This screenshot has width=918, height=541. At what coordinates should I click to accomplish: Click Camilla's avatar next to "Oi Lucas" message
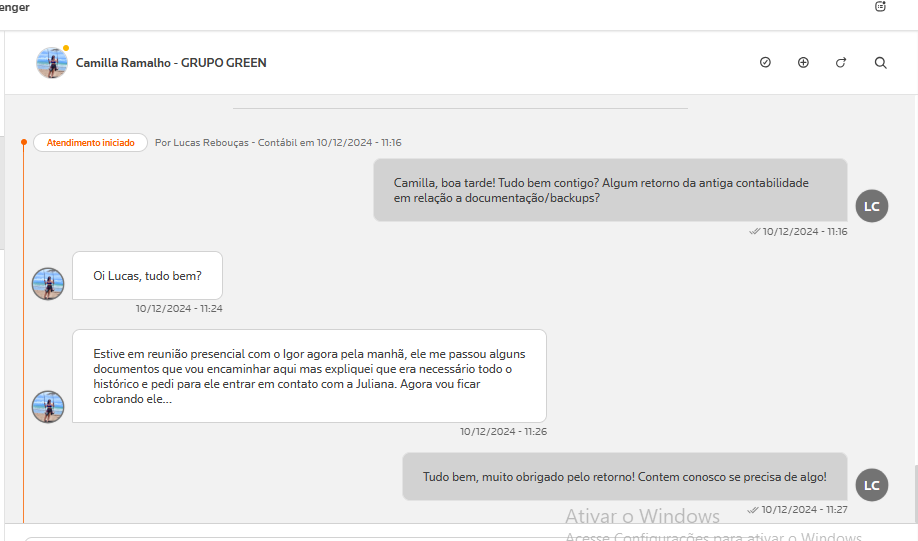(x=48, y=284)
